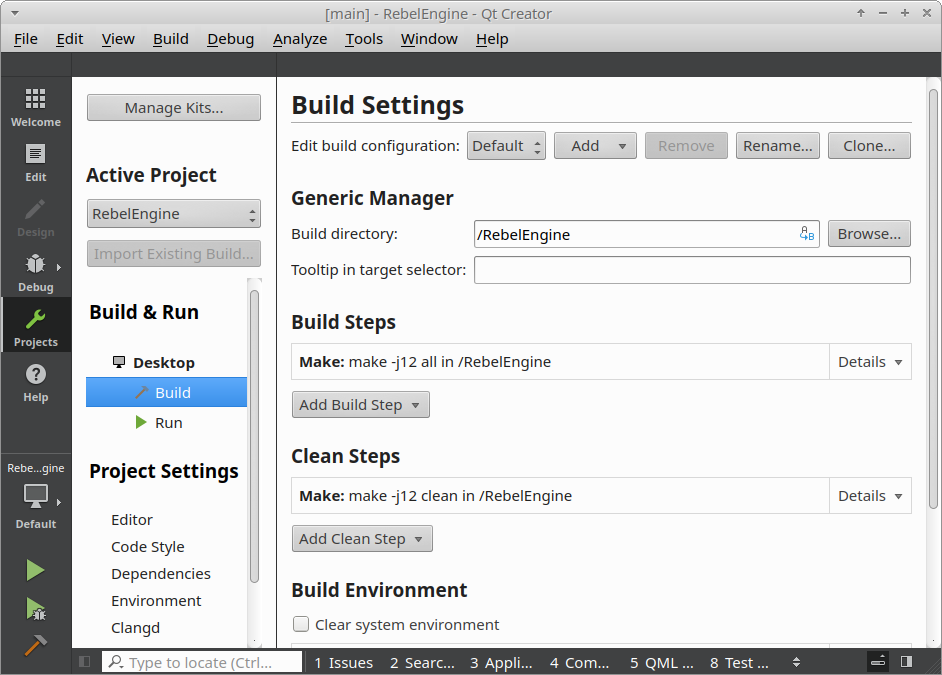This screenshot has width=942, height=675.
Task: Open the Default build configuration dropdown
Action: tap(506, 145)
